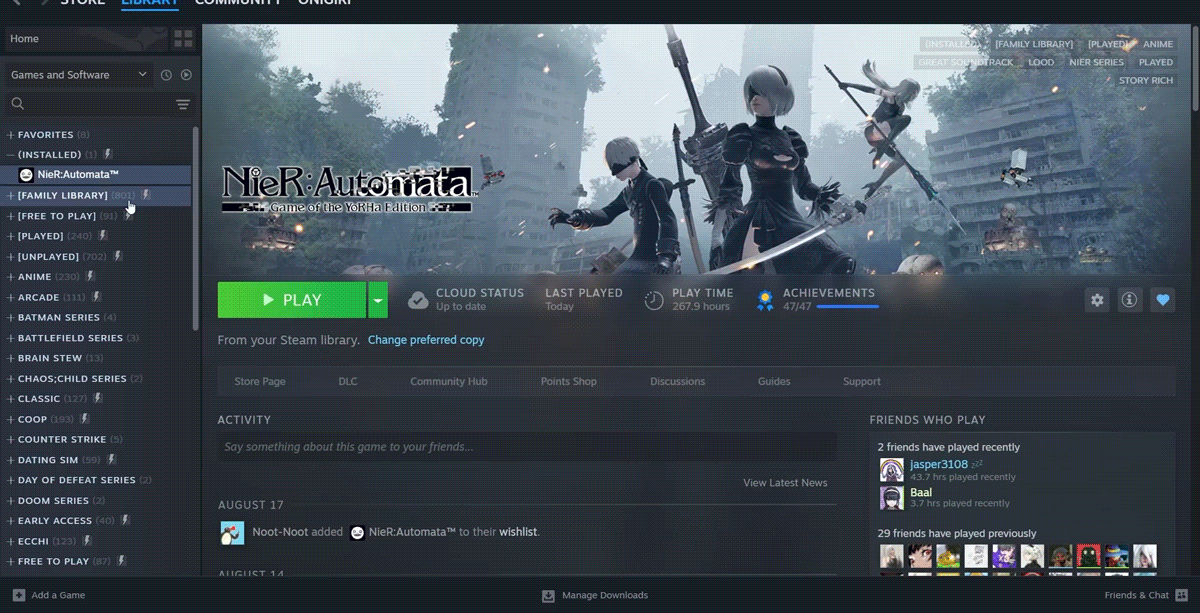The height and width of the screenshot is (613, 1200).
Task: Expand the ANIME collection
Action: [x=10, y=277]
